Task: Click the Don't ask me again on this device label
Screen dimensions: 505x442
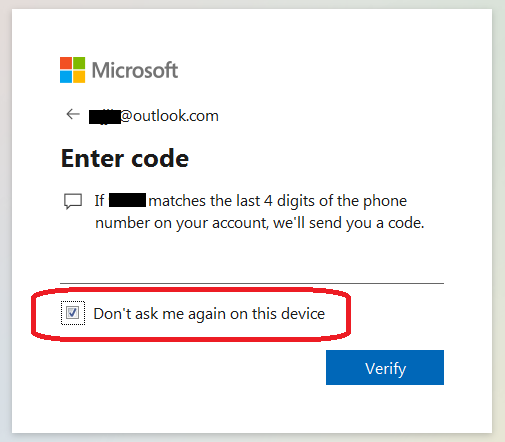Action: coord(209,314)
